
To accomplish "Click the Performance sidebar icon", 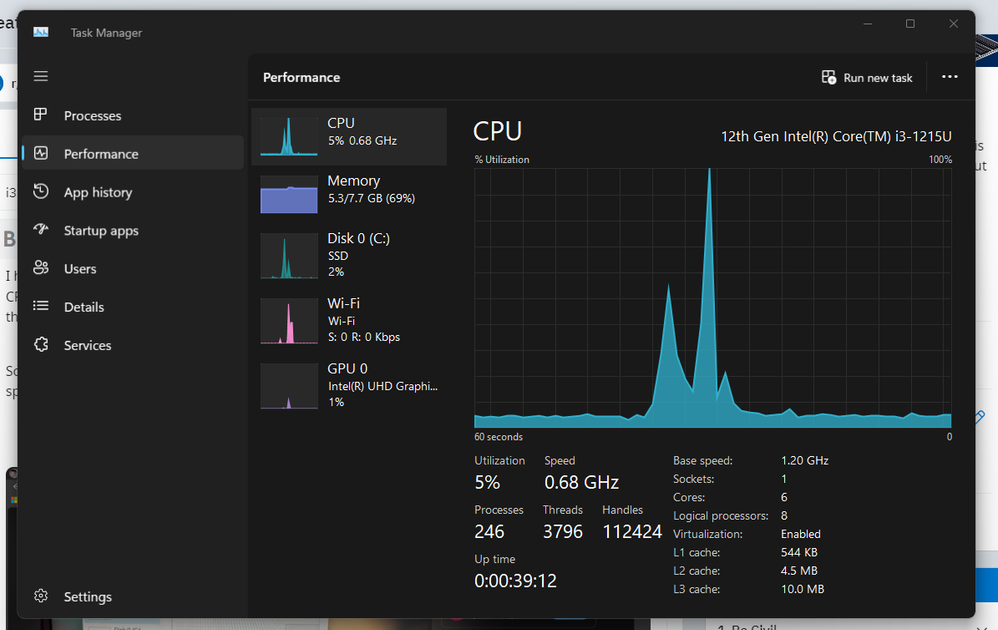I will click(x=41, y=154).
